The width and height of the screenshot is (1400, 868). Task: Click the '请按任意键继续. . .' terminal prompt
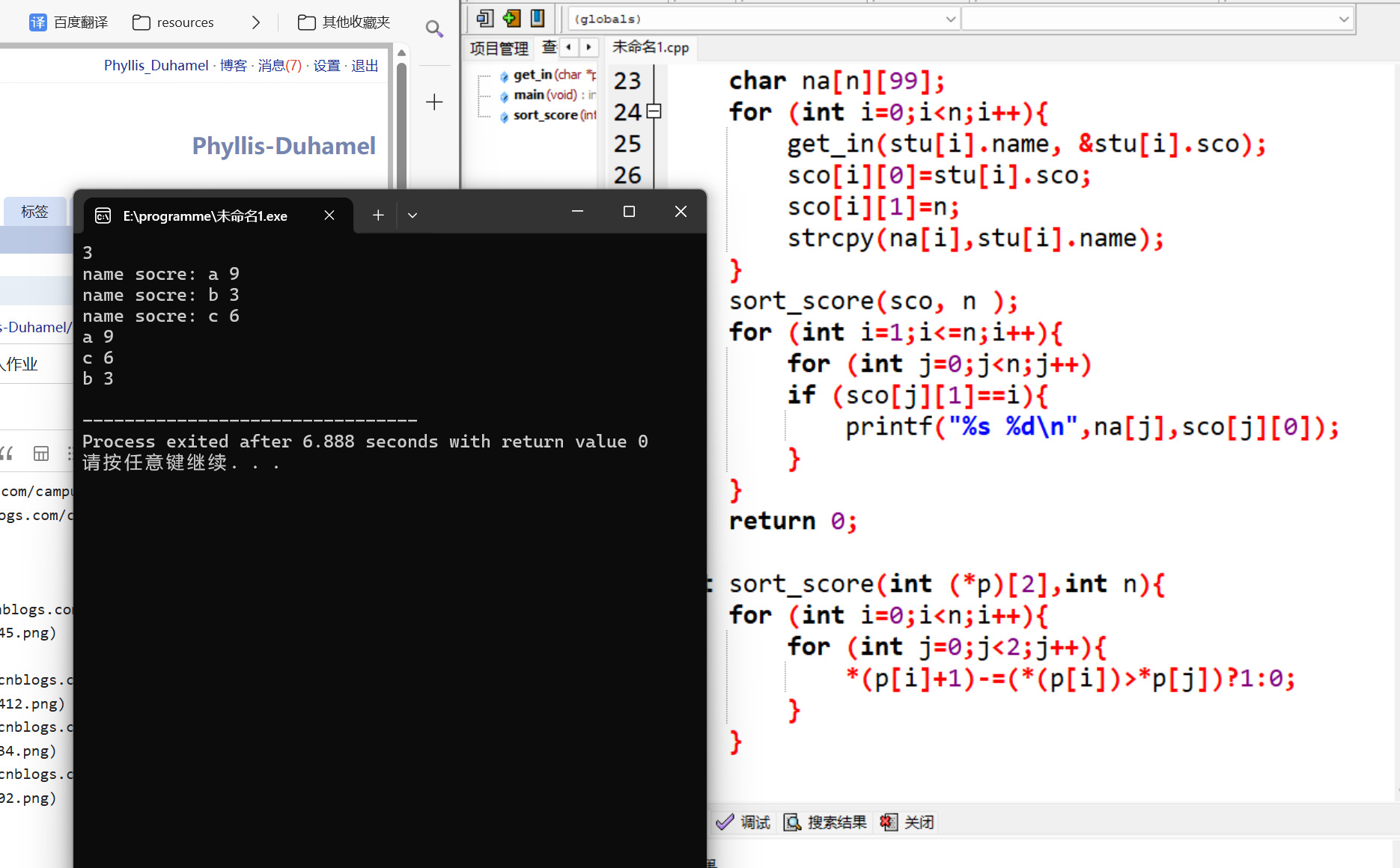(181, 462)
